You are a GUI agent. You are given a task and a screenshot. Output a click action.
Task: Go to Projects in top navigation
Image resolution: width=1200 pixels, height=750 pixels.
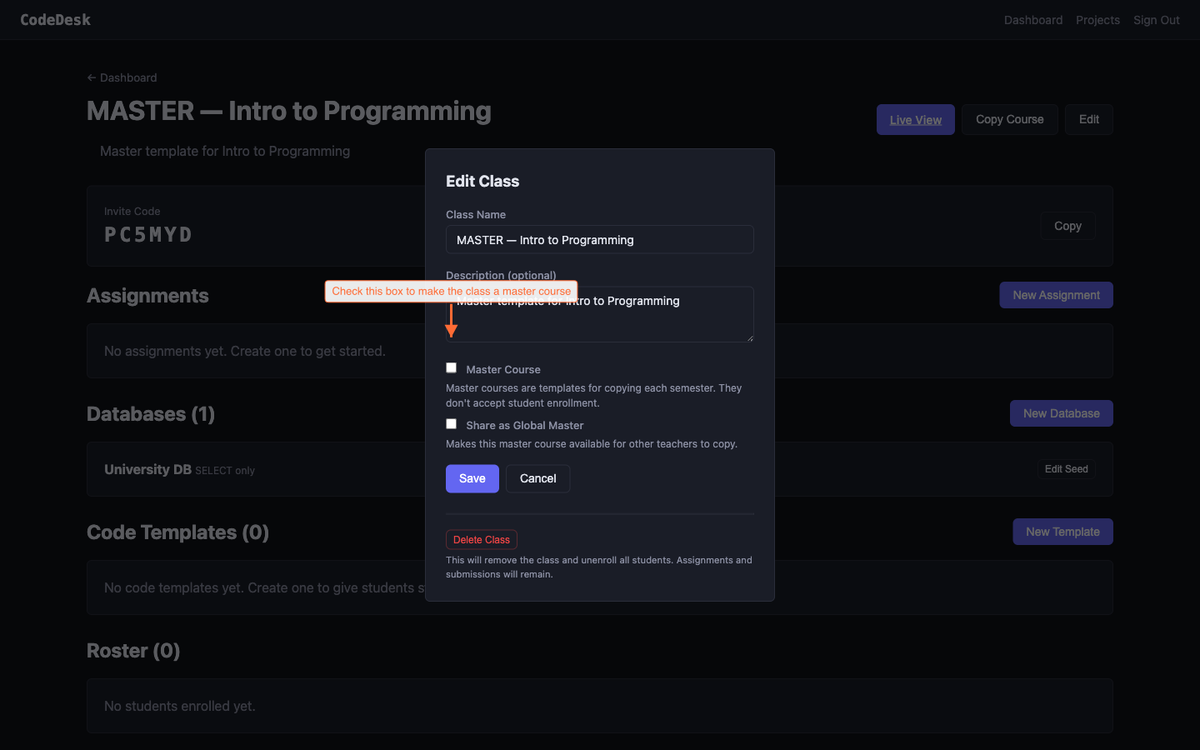tap(1097, 20)
